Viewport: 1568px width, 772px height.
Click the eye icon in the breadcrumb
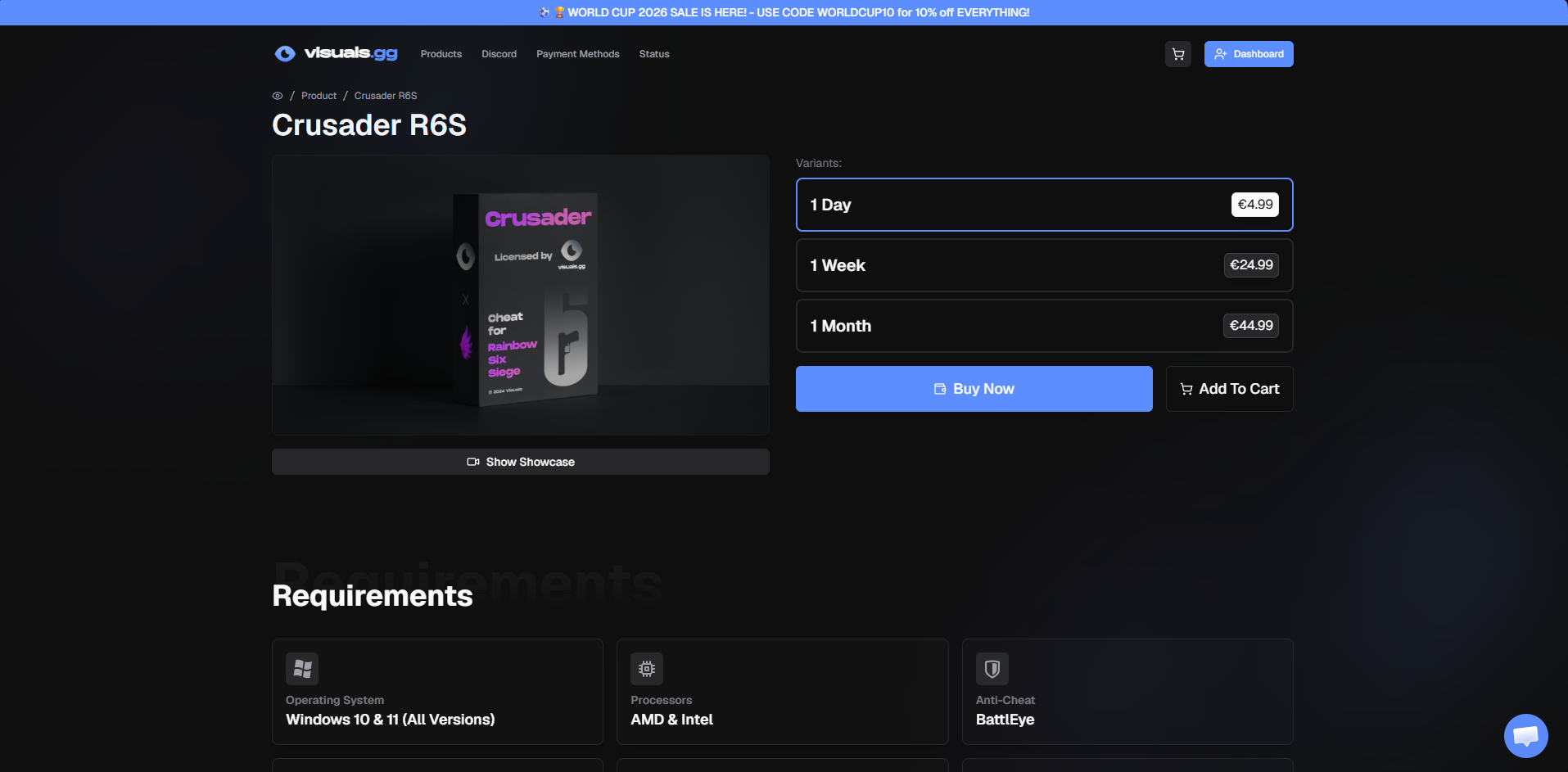(x=278, y=96)
